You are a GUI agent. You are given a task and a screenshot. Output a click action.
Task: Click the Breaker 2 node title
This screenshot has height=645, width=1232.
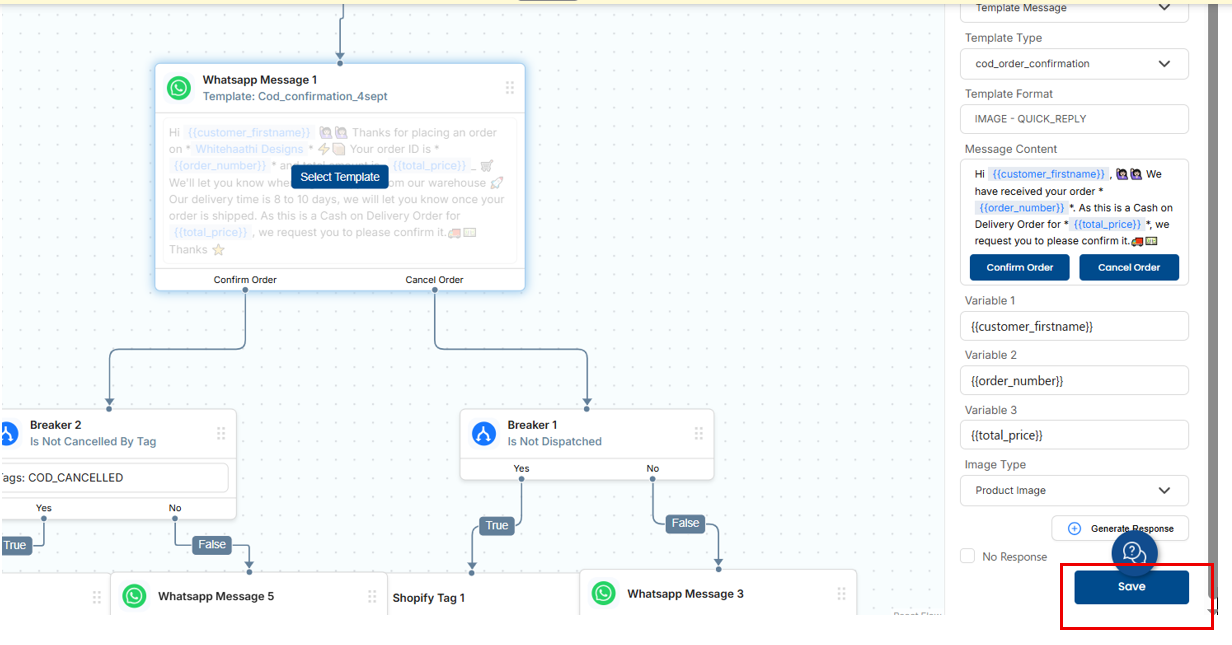[x=56, y=425]
